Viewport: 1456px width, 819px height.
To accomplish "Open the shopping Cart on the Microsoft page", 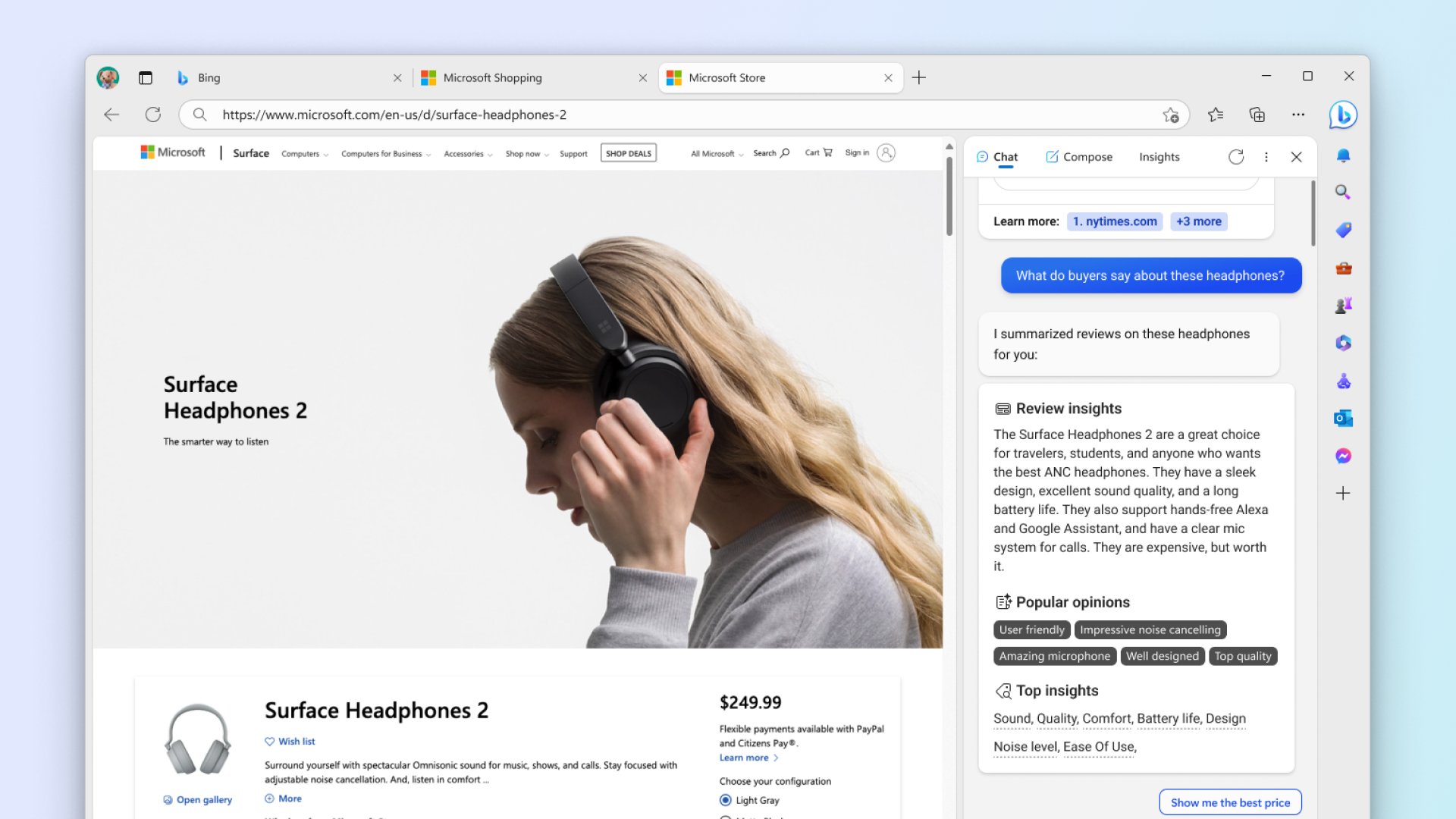I will [818, 152].
